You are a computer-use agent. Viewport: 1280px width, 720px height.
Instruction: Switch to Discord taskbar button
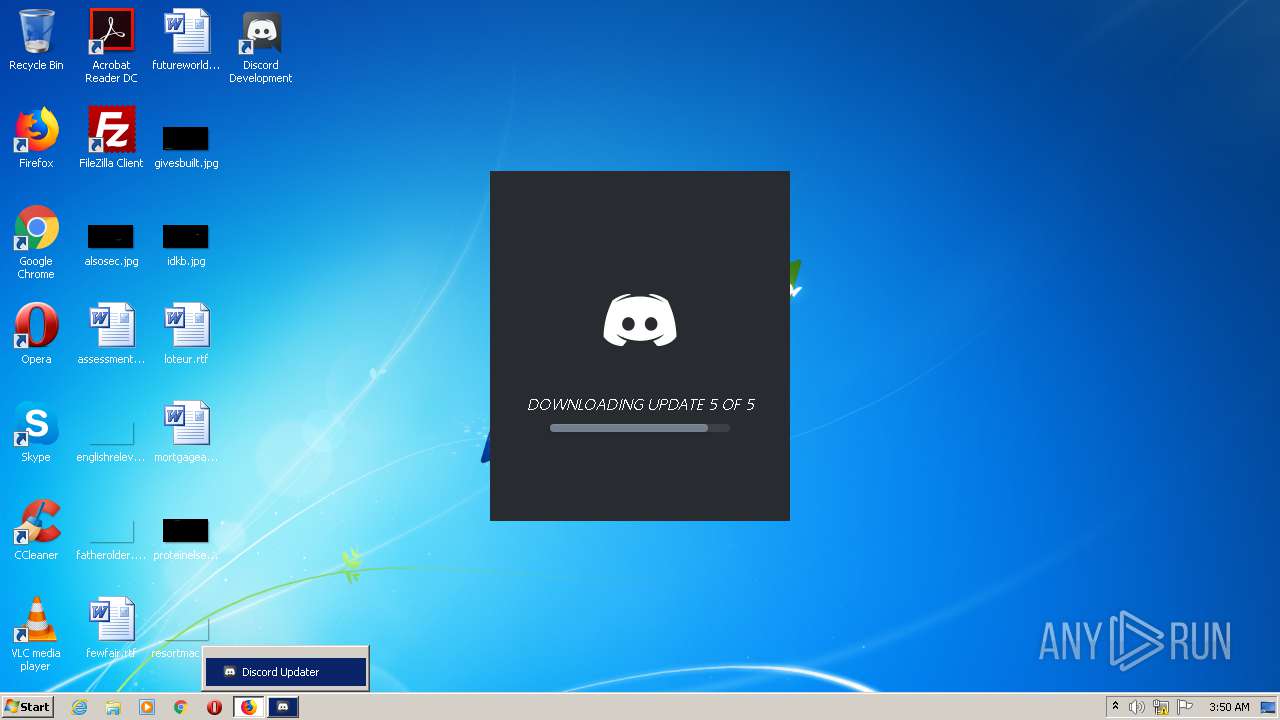[283, 707]
